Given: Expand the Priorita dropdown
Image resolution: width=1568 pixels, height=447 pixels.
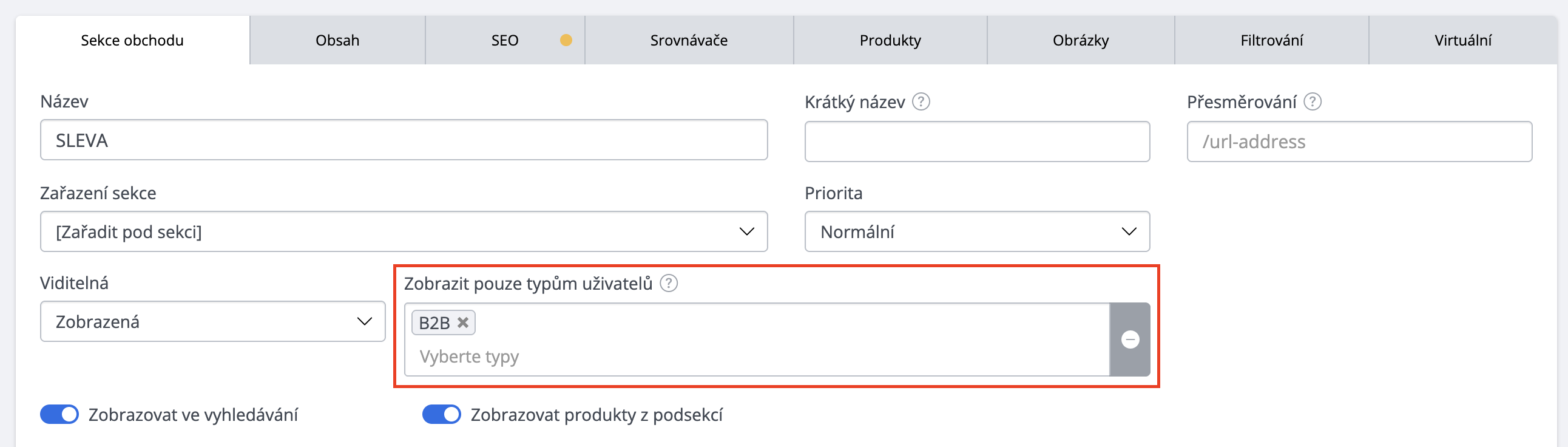Looking at the screenshot, I should click(x=977, y=231).
